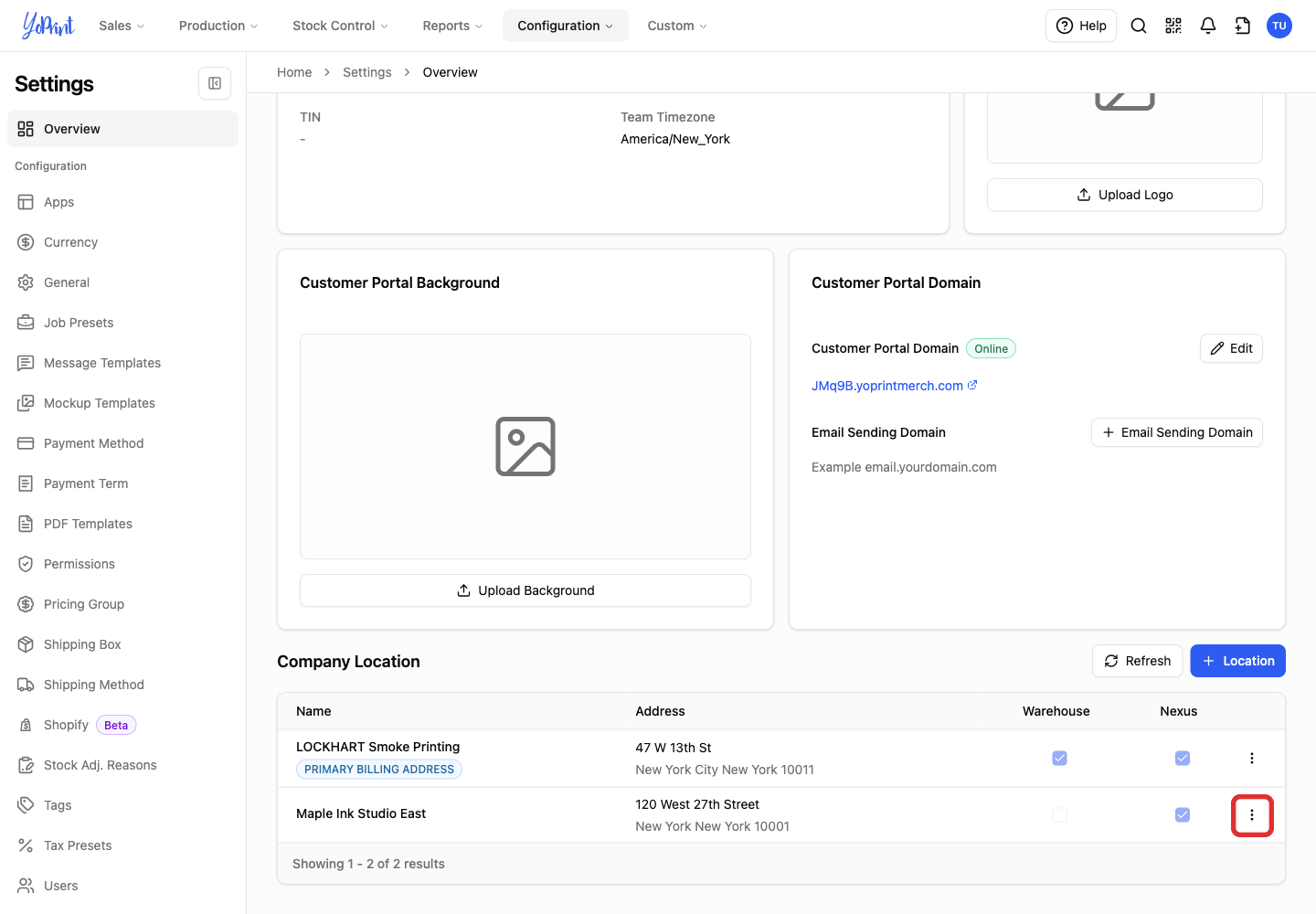Viewport: 1316px width, 914px height.
Task: Open Users settings page
Action: [122, 886]
